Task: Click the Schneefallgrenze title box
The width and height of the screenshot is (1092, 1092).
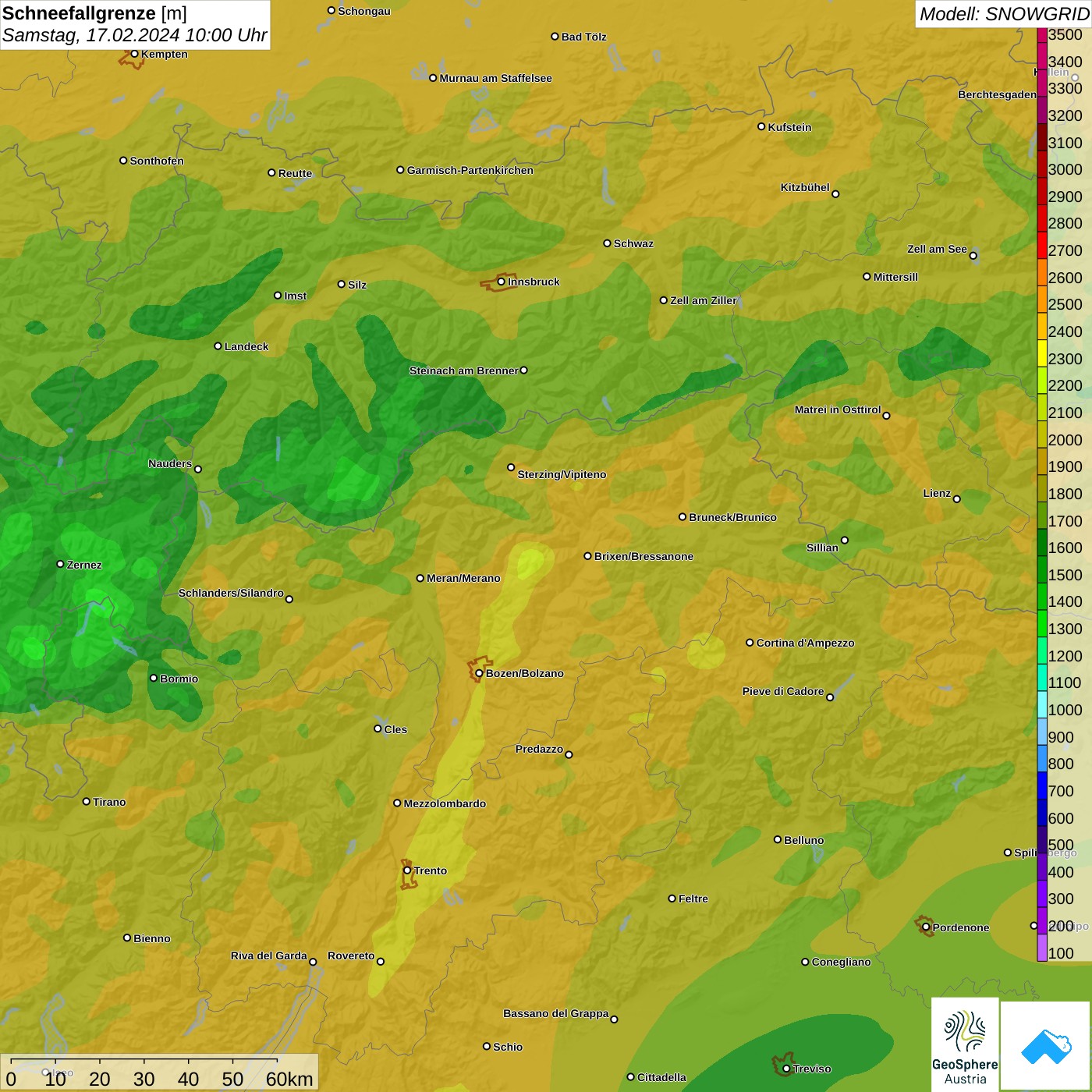Action: click(x=135, y=24)
